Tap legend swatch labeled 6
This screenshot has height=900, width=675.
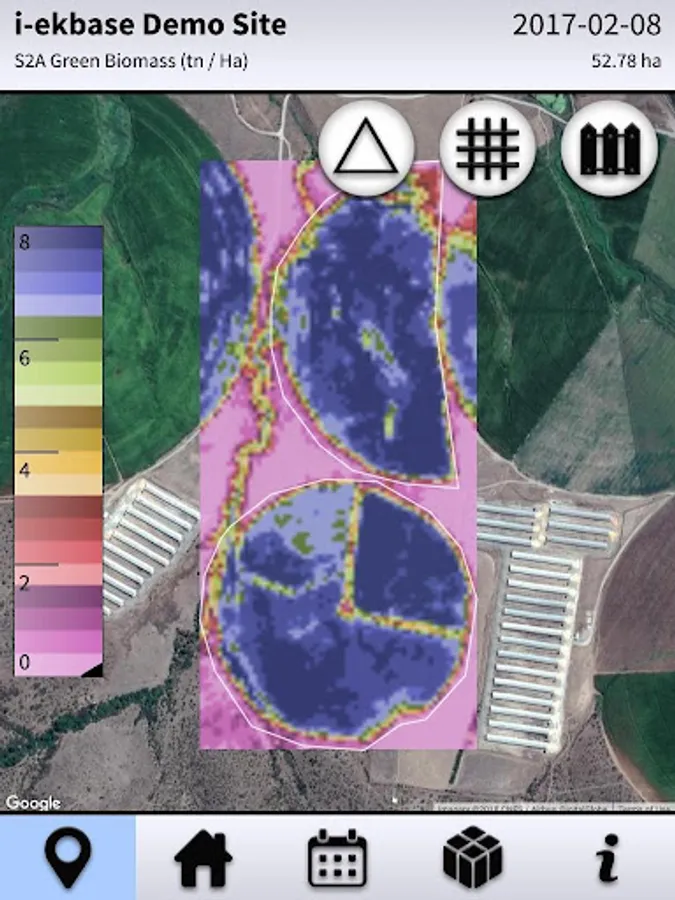point(59,350)
